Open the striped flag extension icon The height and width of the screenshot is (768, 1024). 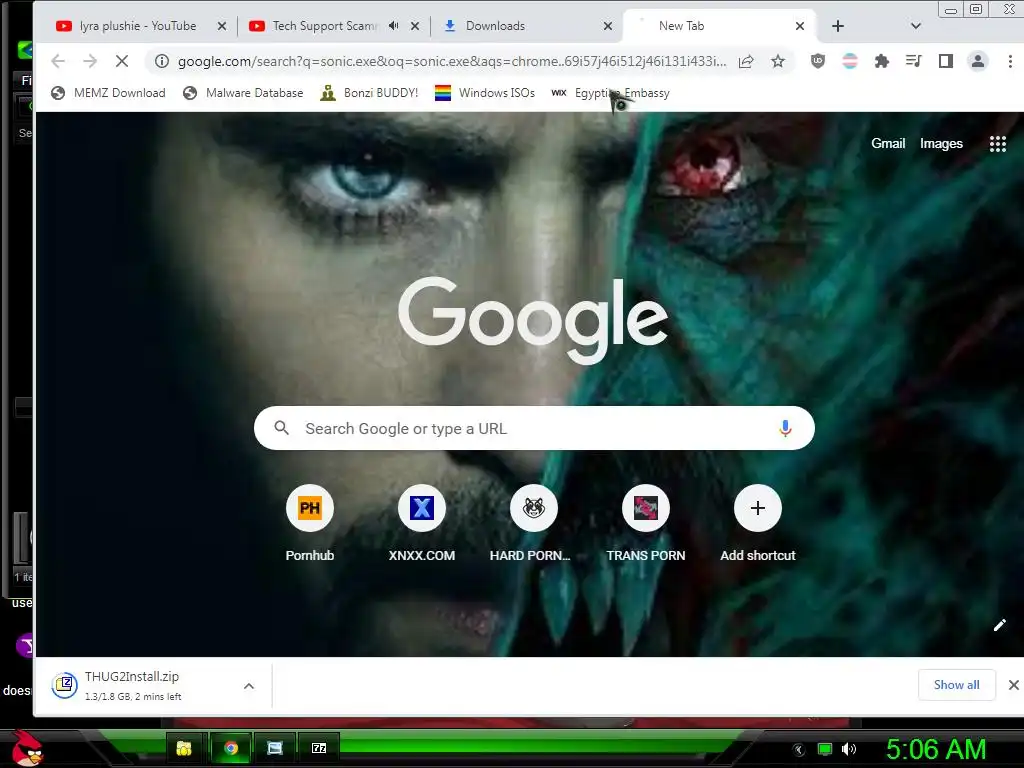pyautogui.click(x=850, y=61)
